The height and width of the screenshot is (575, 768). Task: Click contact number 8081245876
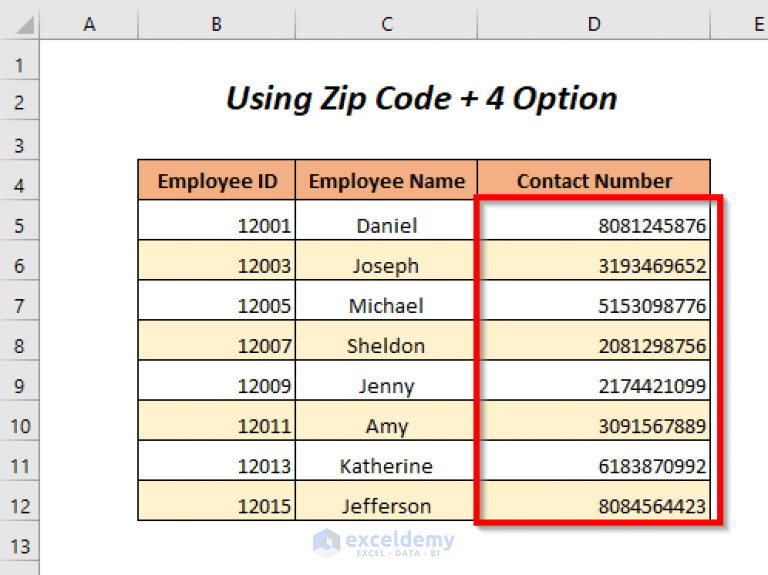(x=594, y=220)
